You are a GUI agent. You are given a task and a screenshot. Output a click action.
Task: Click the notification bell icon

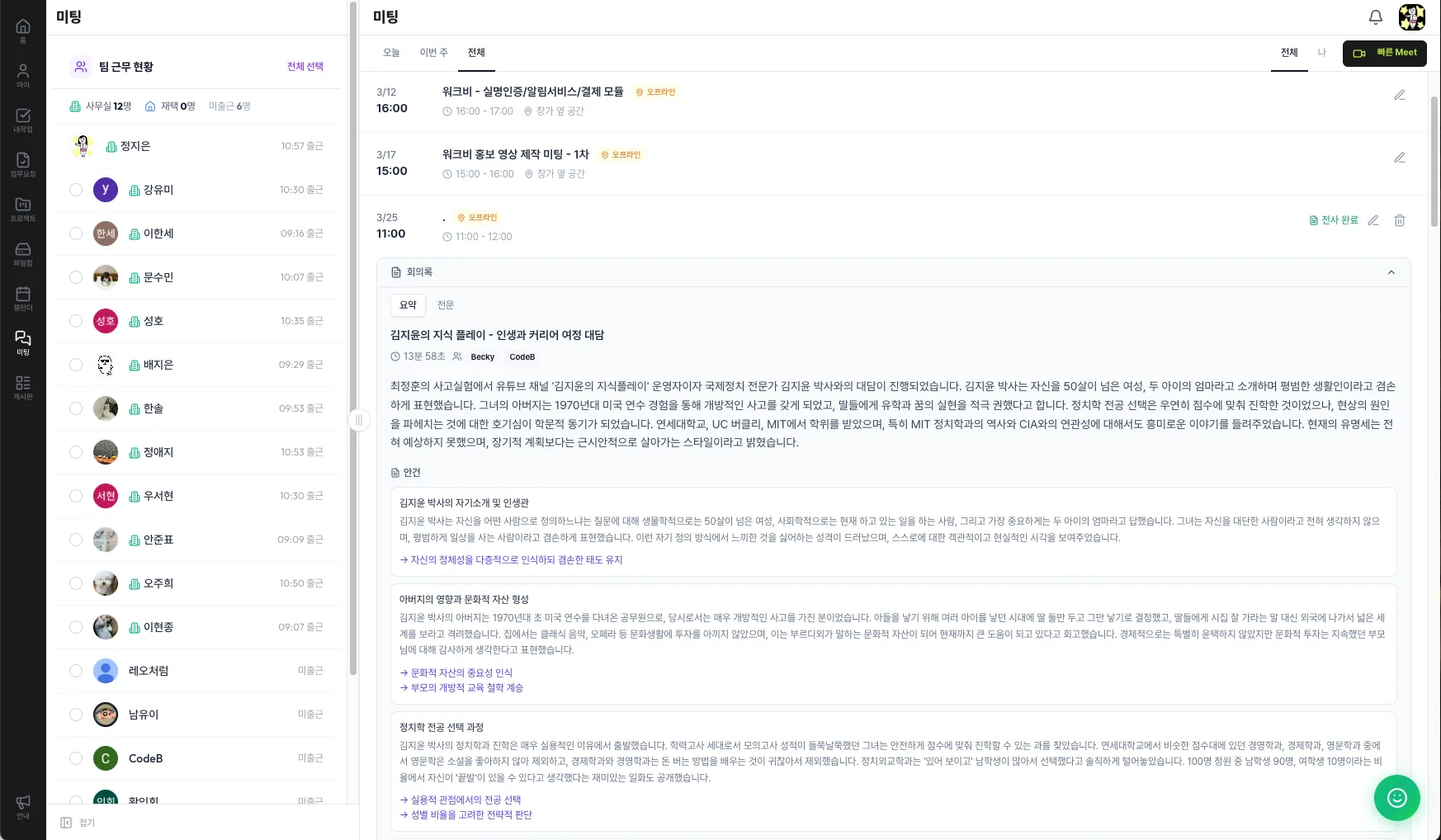[x=1376, y=17]
